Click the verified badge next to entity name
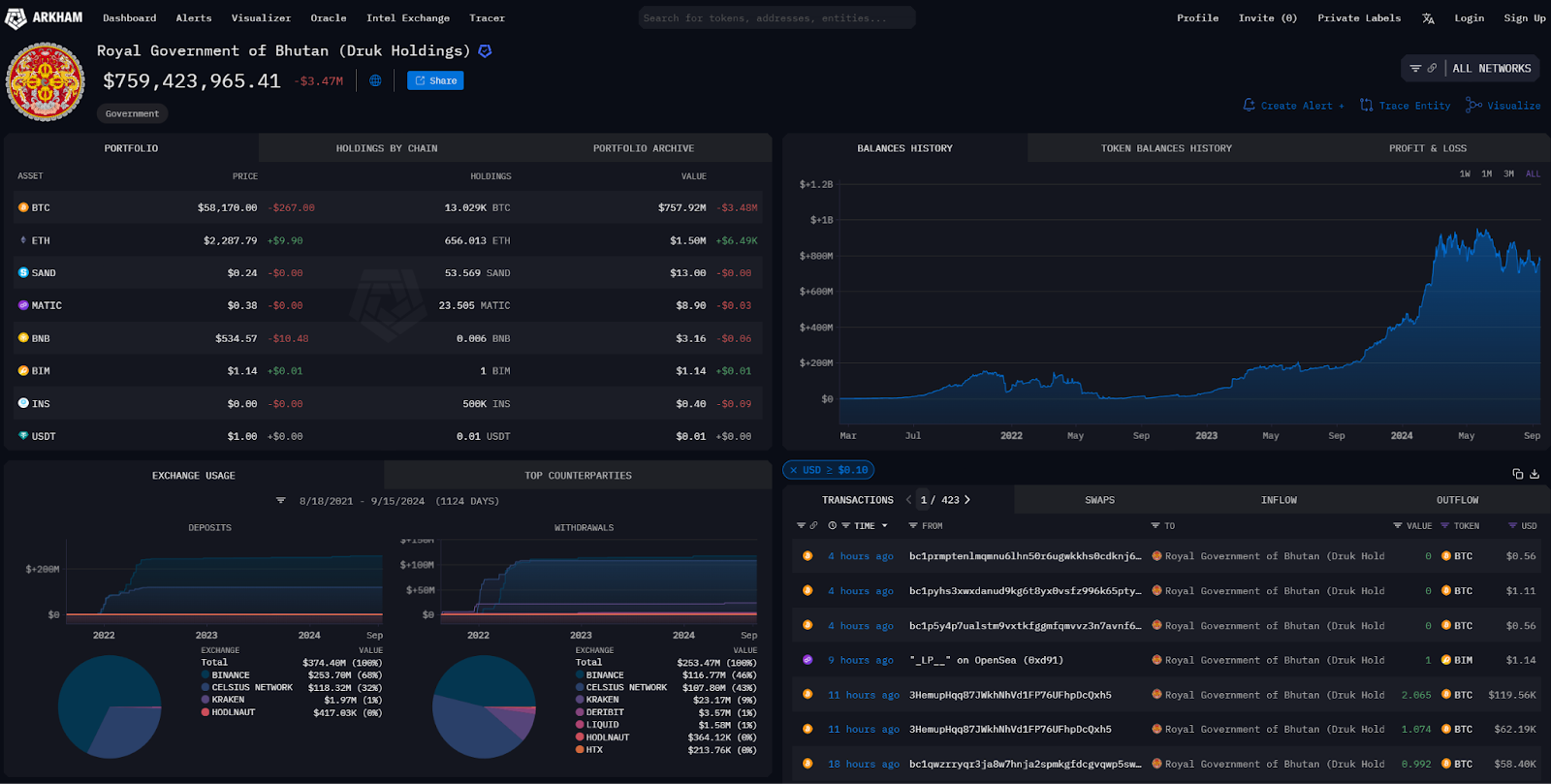1551x784 pixels. point(486,51)
